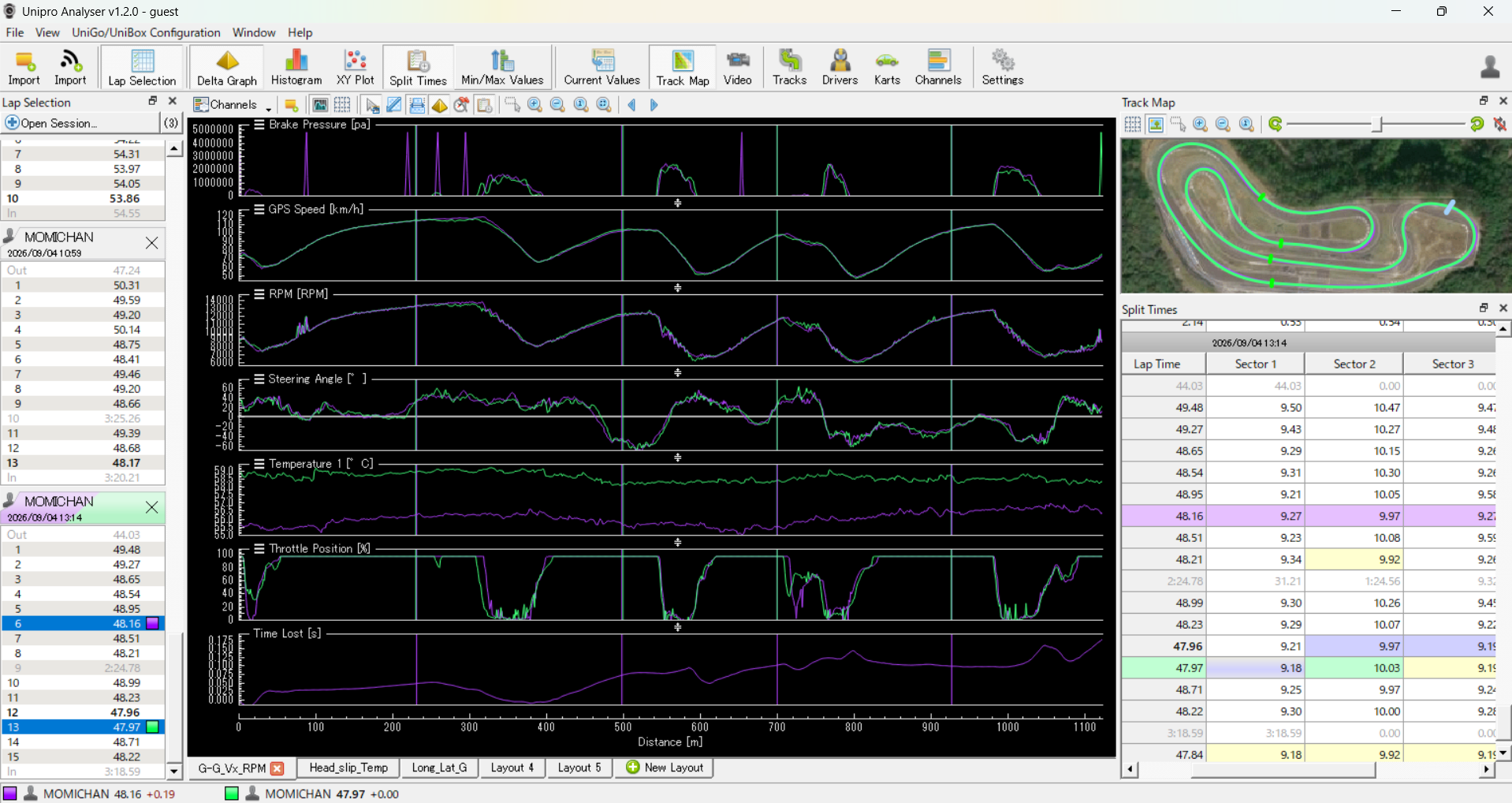This screenshot has width=1512, height=803.
Task: Toggle the Lap Selection panel button
Action: tap(142, 68)
